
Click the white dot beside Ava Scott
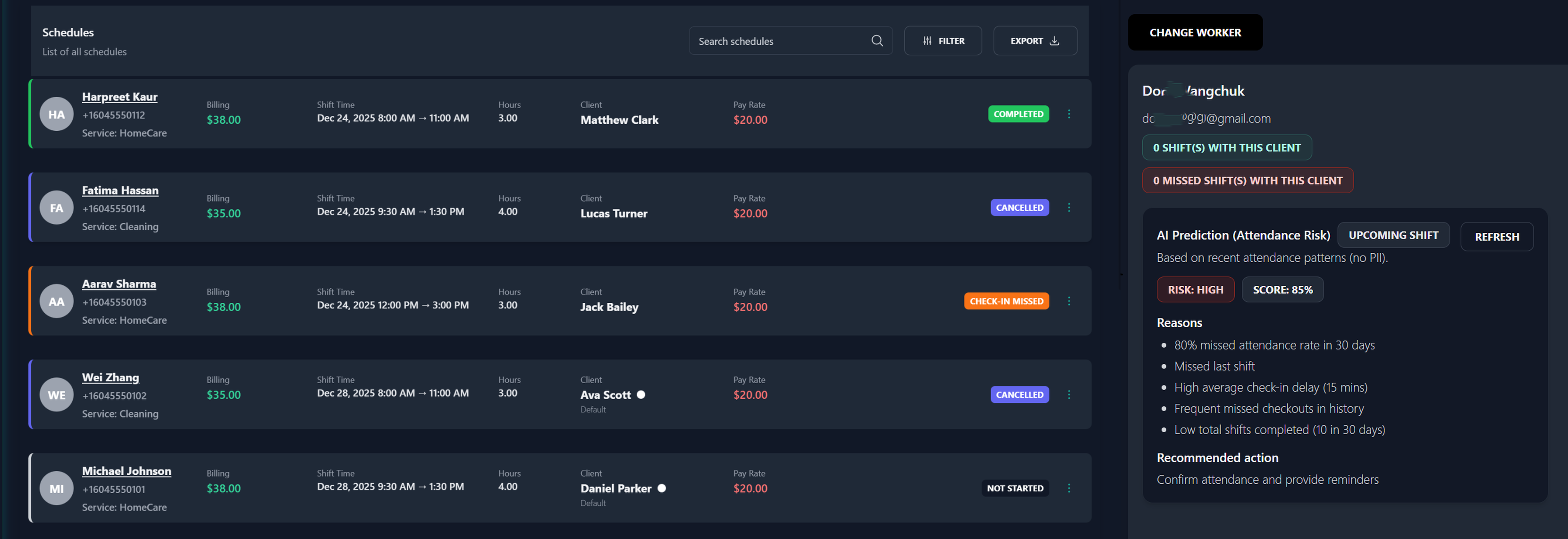pyautogui.click(x=641, y=394)
